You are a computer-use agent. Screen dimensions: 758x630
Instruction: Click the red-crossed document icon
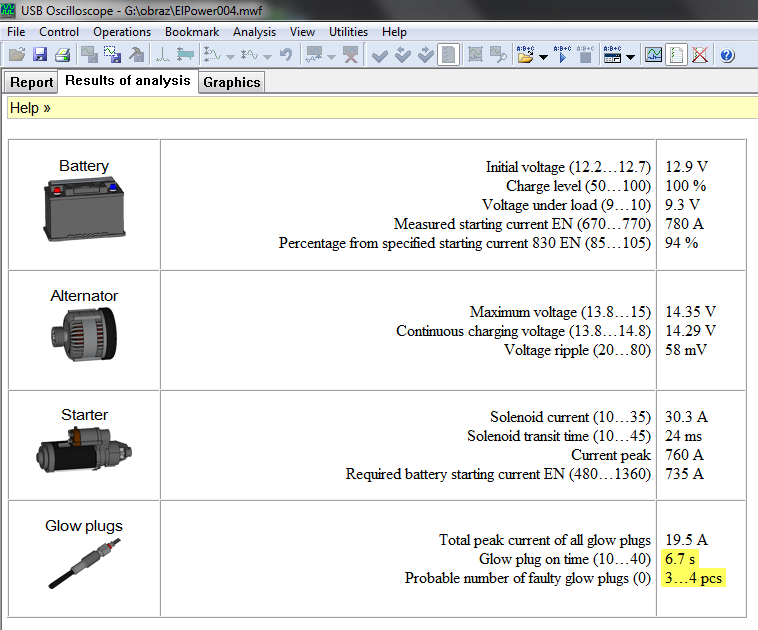click(x=700, y=55)
